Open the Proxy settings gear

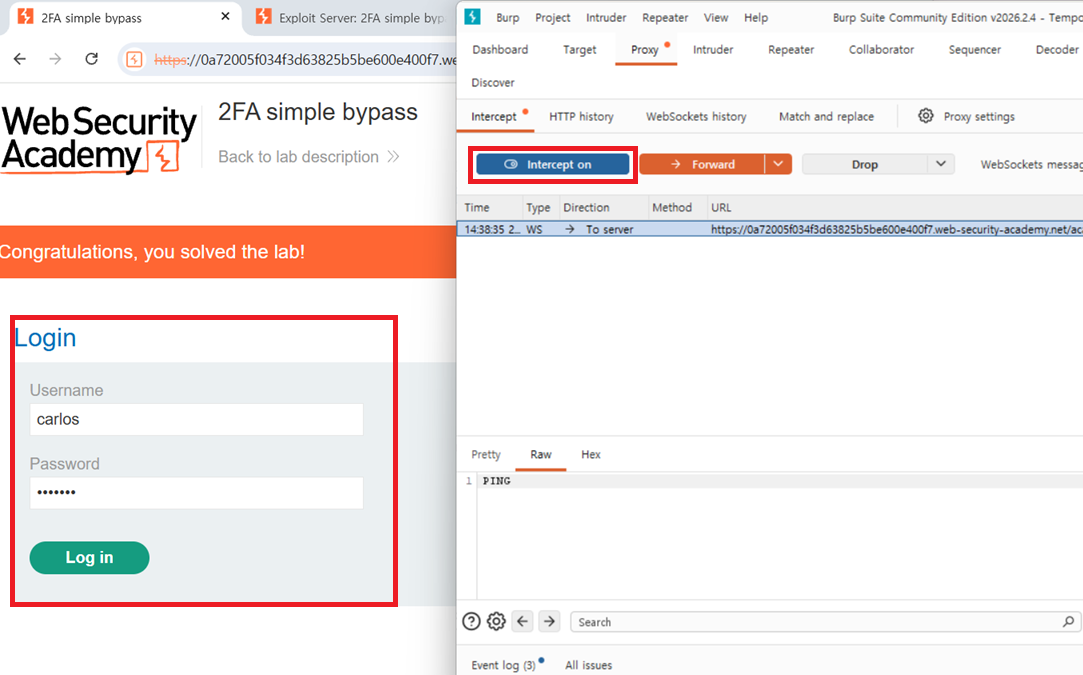926,116
